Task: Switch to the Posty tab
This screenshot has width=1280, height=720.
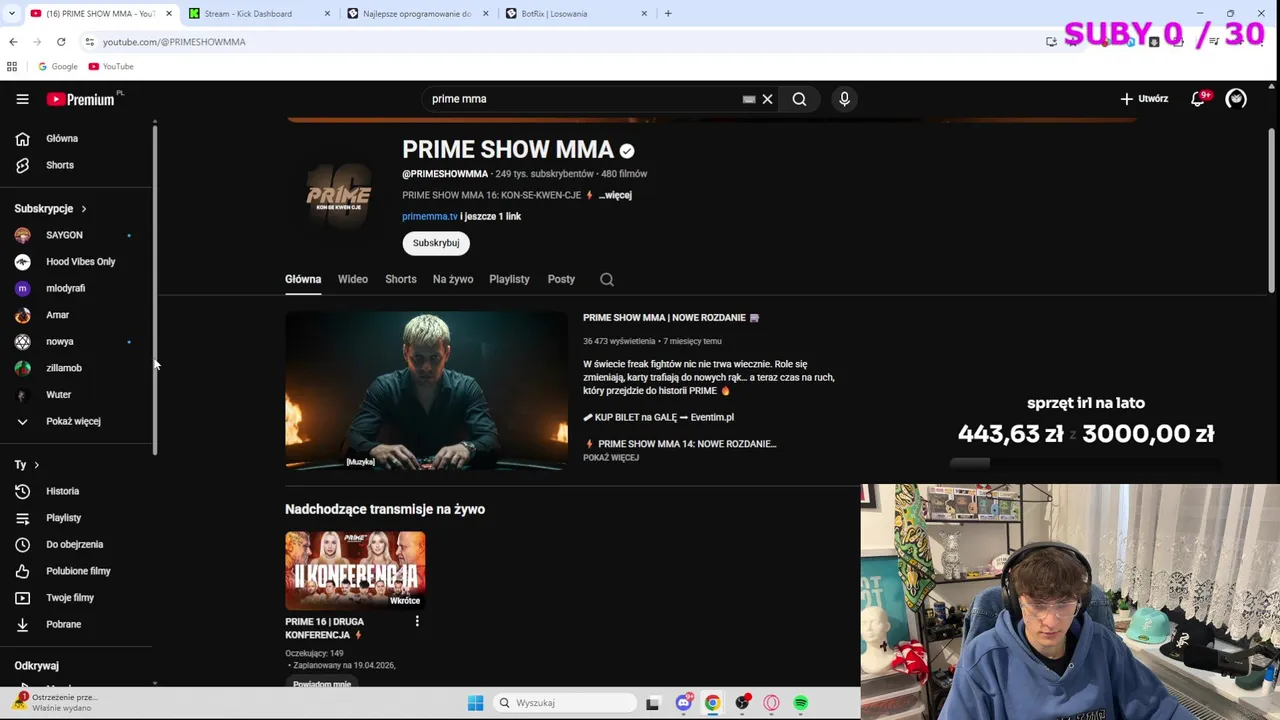Action: click(x=561, y=279)
